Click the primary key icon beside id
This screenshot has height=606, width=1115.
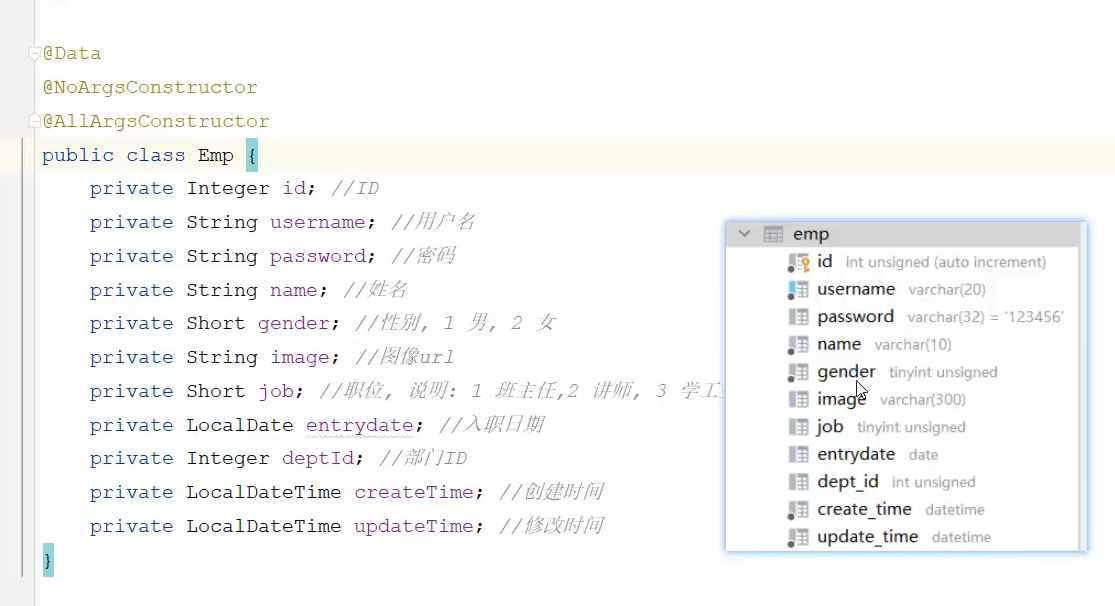point(798,262)
